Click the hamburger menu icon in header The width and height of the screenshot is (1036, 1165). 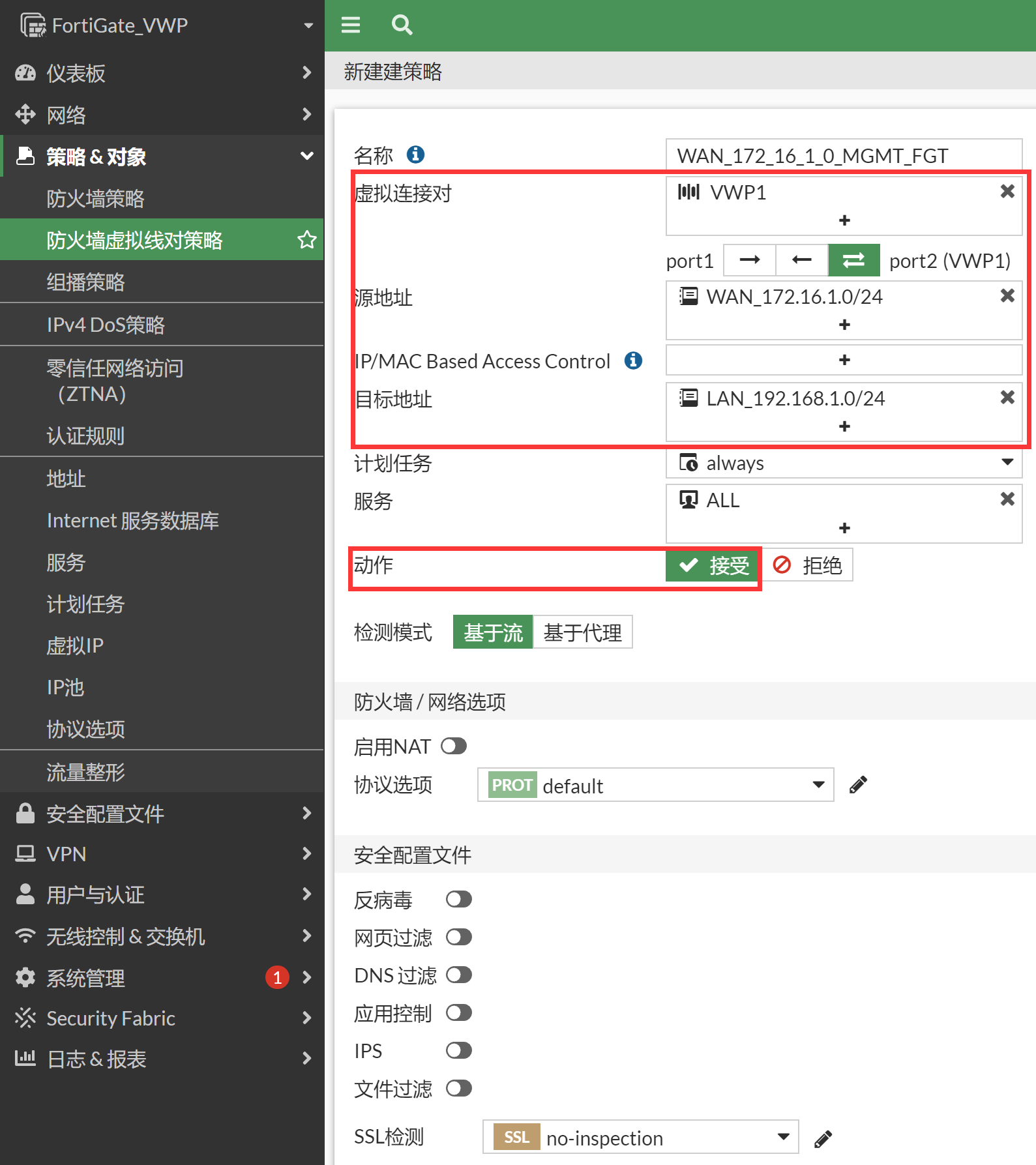[x=351, y=25]
